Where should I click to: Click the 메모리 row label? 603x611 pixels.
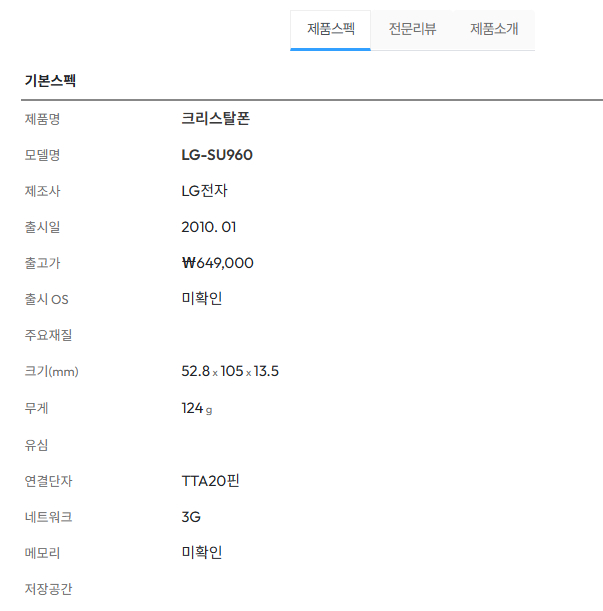coord(42,553)
